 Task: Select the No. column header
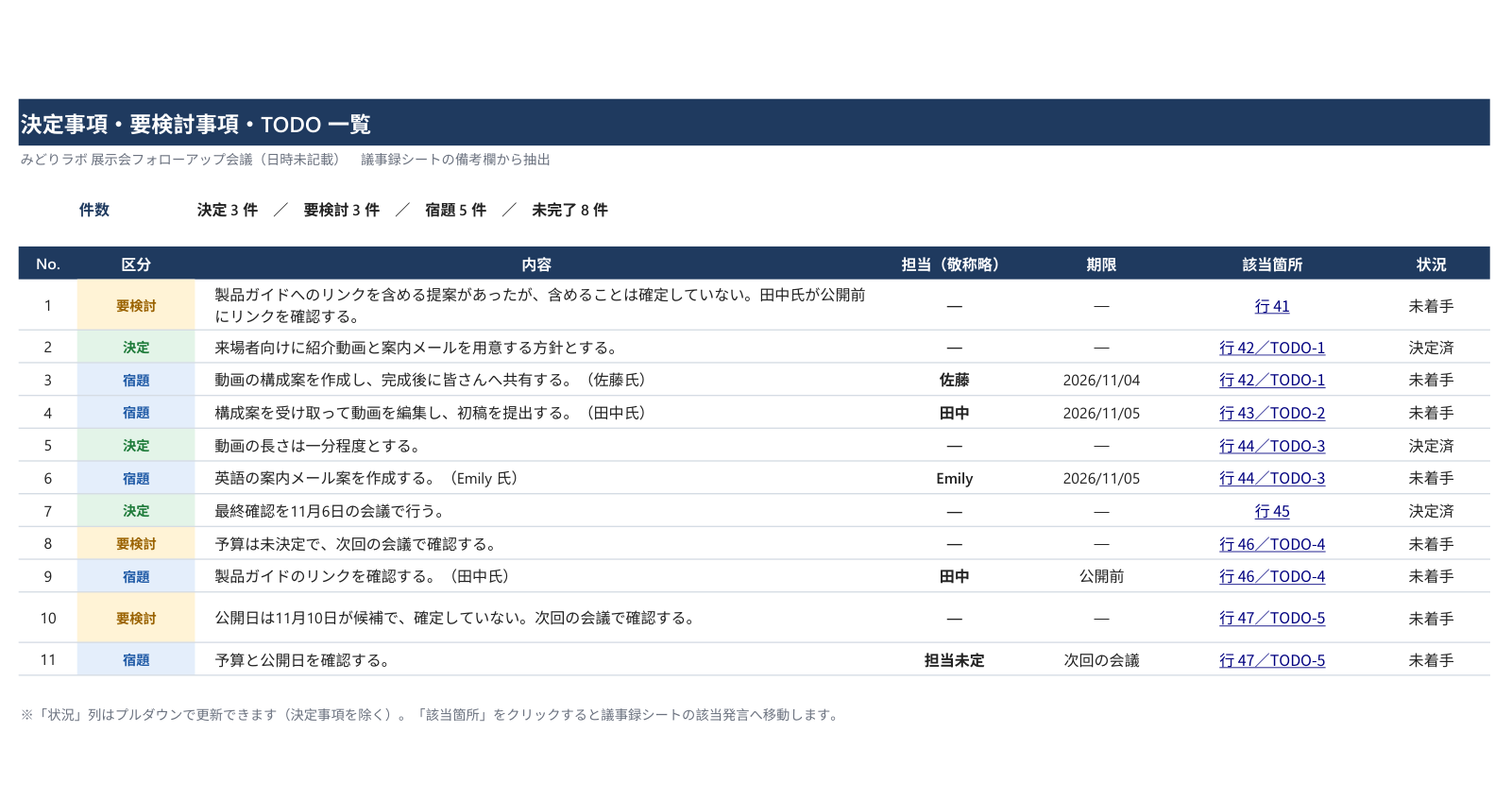[48, 264]
